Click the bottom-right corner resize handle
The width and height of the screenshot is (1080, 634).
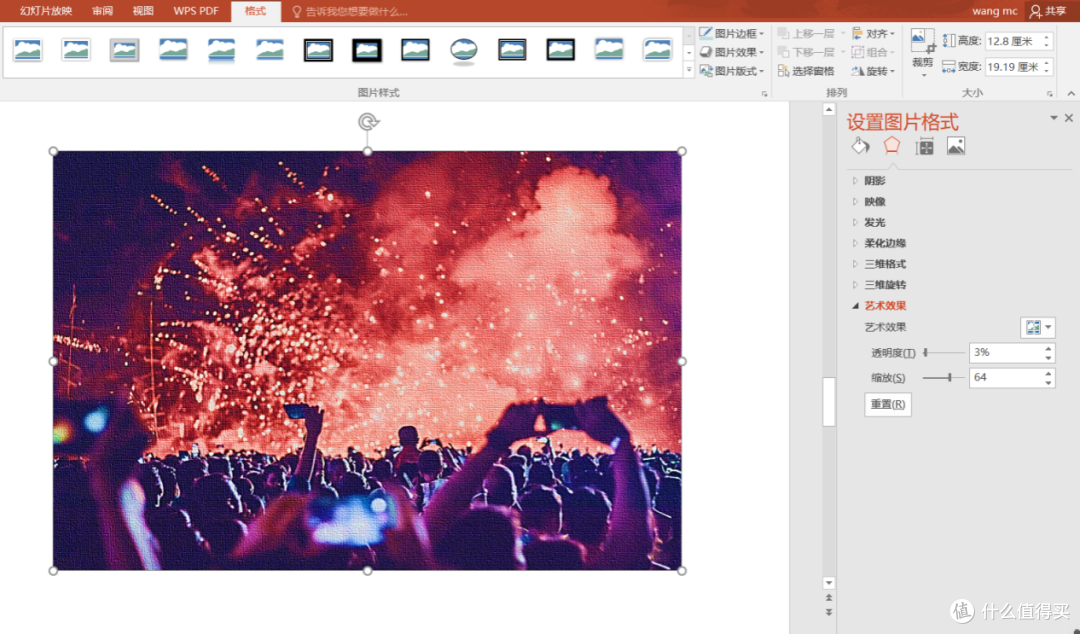[x=682, y=571]
